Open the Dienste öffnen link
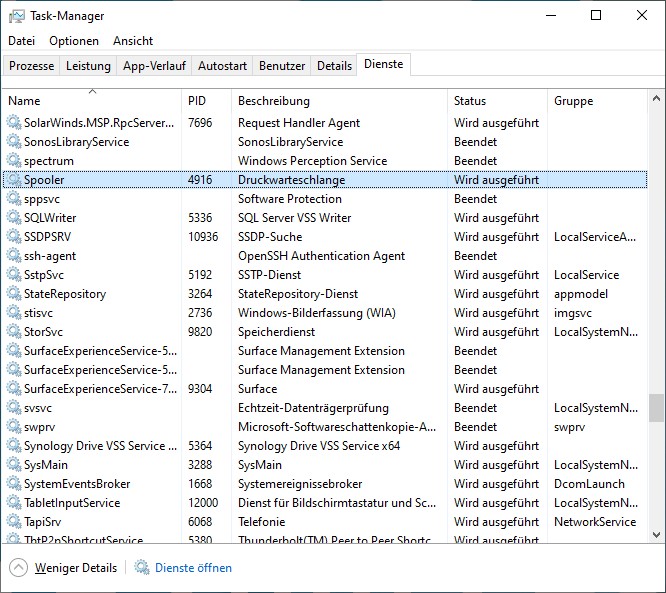Image resolution: width=666 pixels, height=593 pixels. click(193, 568)
